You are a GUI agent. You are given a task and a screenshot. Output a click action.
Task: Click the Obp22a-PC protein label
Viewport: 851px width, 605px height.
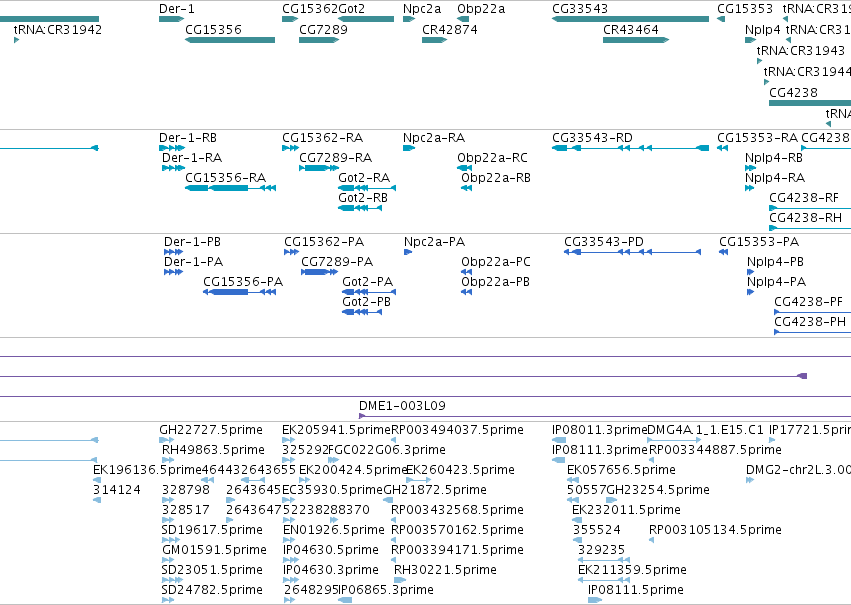pos(496,262)
